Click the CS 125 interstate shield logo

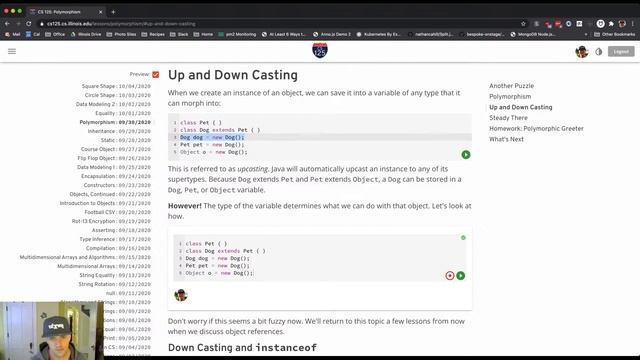click(x=320, y=51)
